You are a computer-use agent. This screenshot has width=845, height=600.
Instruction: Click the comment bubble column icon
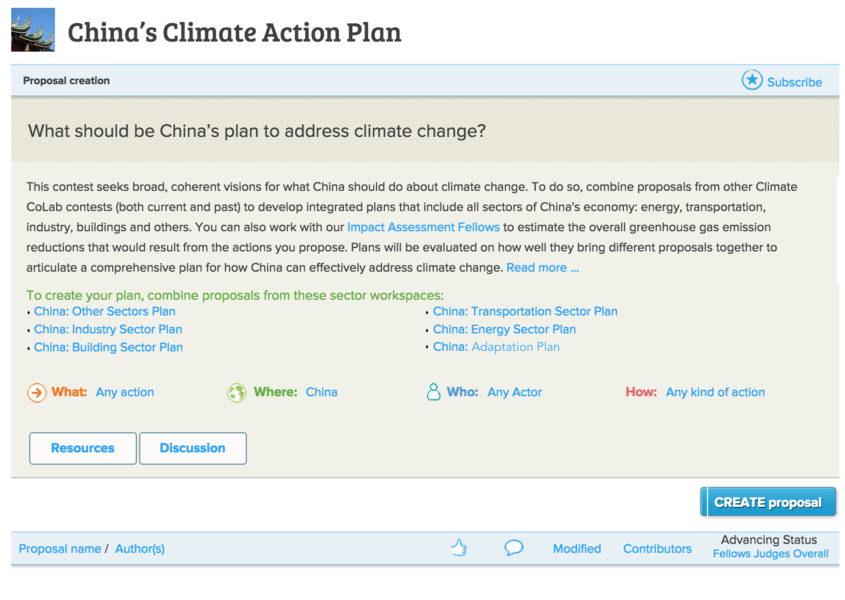tap(514, 547)
